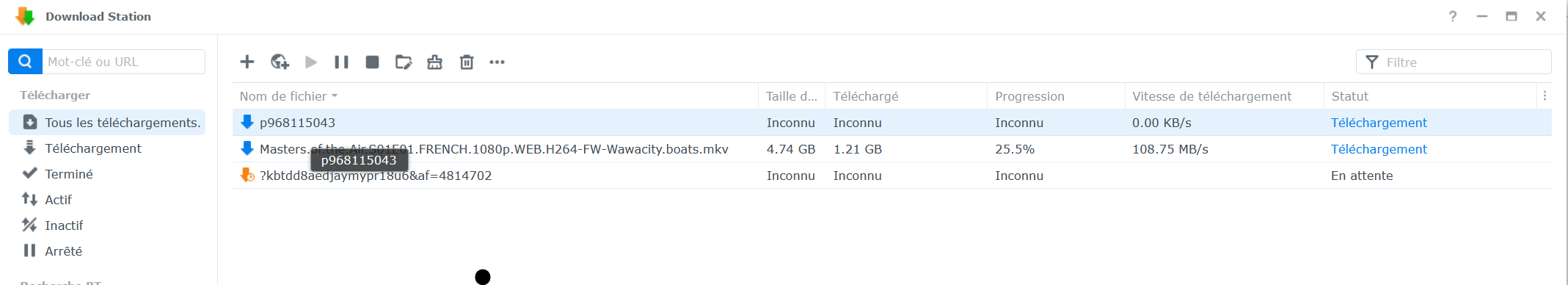Click the Mot-clé ou URL search box
The width and height of the screenshot is (1568, 285).
coord(123,62)
